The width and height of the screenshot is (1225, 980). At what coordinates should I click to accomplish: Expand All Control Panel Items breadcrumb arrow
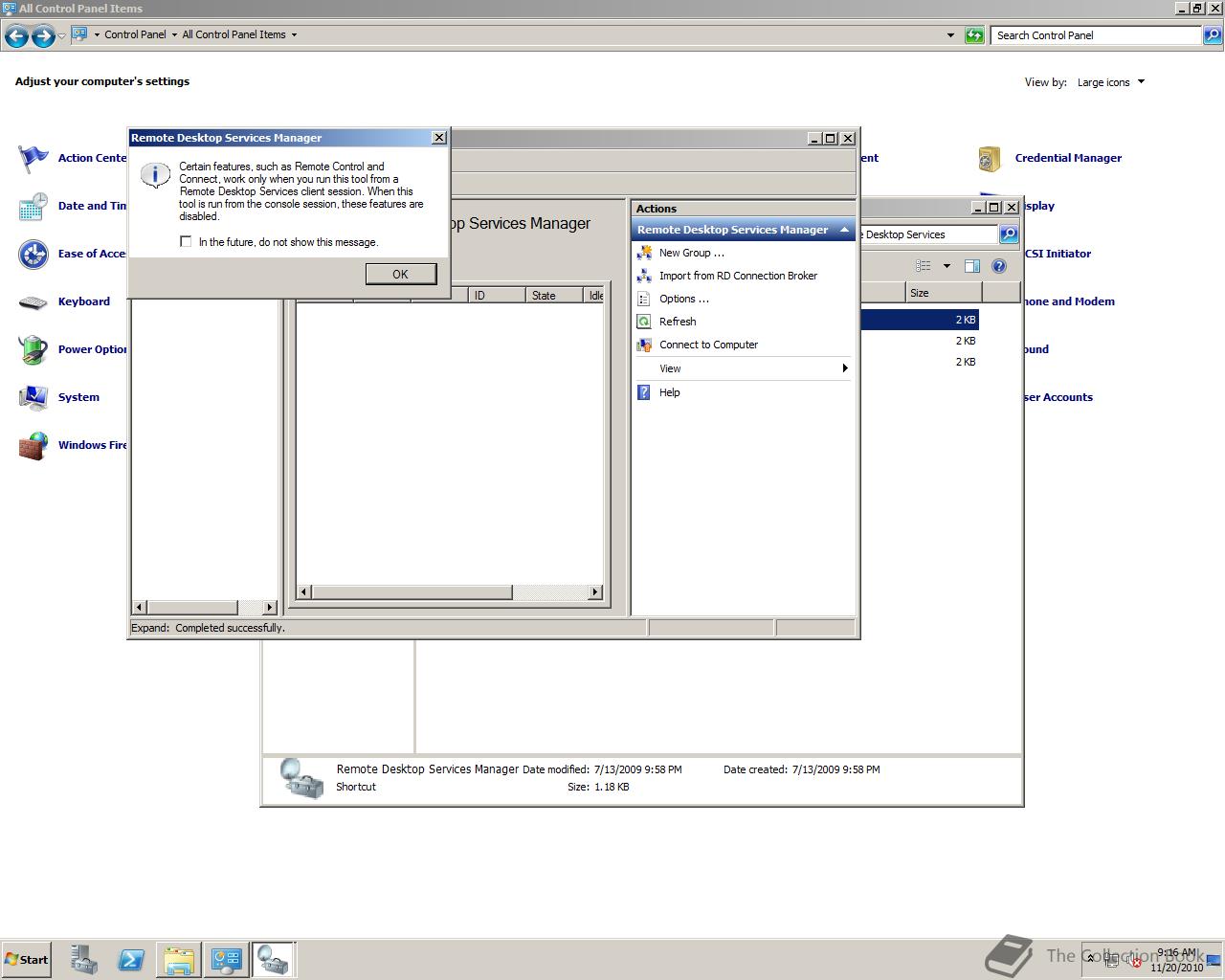(x=294, y=34)
